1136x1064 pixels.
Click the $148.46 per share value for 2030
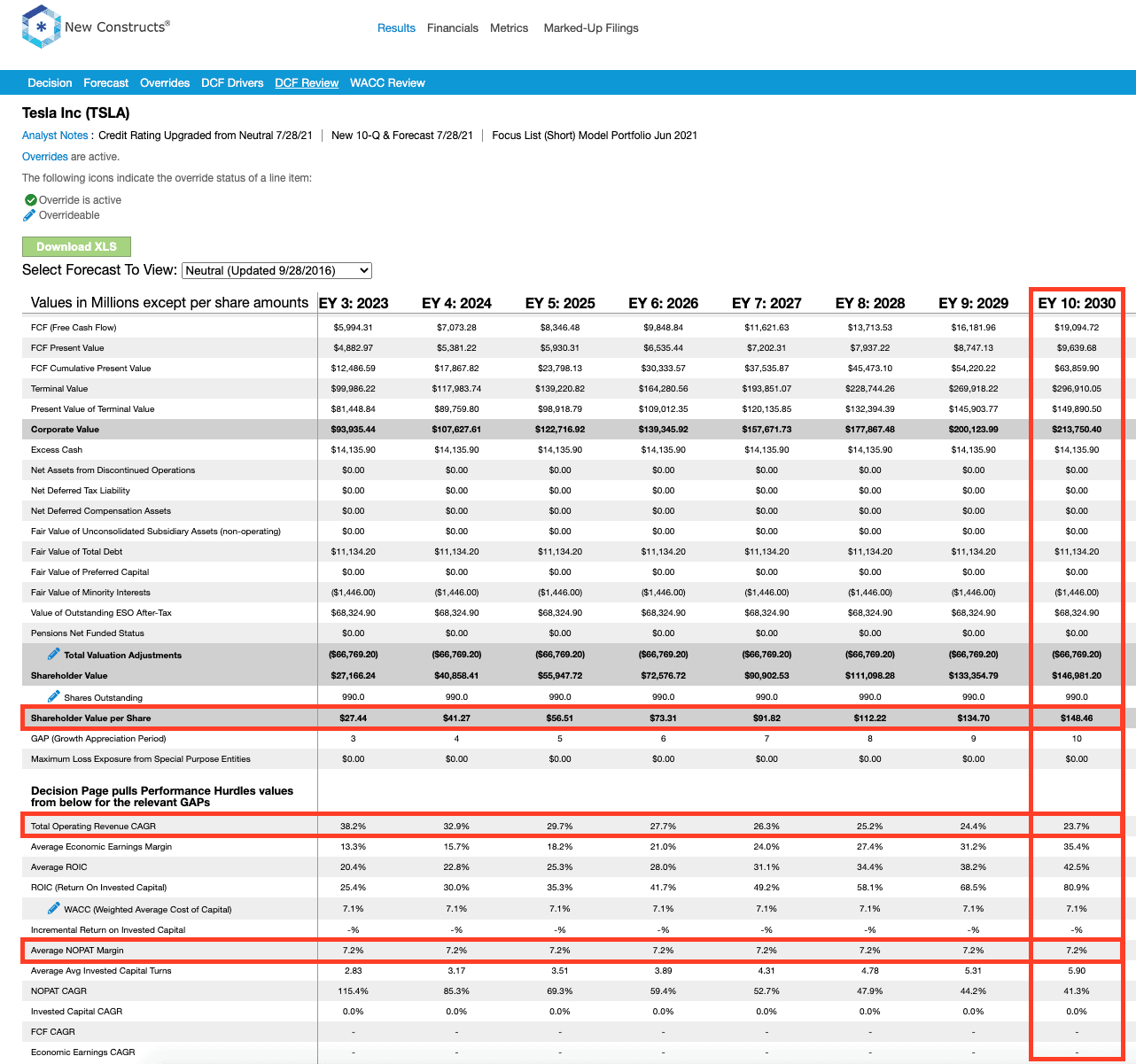(x=1077, y=718)
